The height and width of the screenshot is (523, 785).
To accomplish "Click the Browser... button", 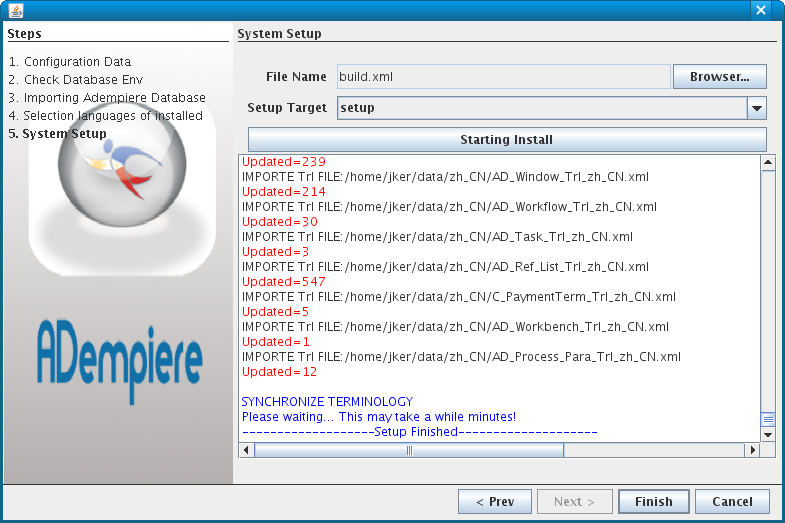I will click(x=719, y=77).
